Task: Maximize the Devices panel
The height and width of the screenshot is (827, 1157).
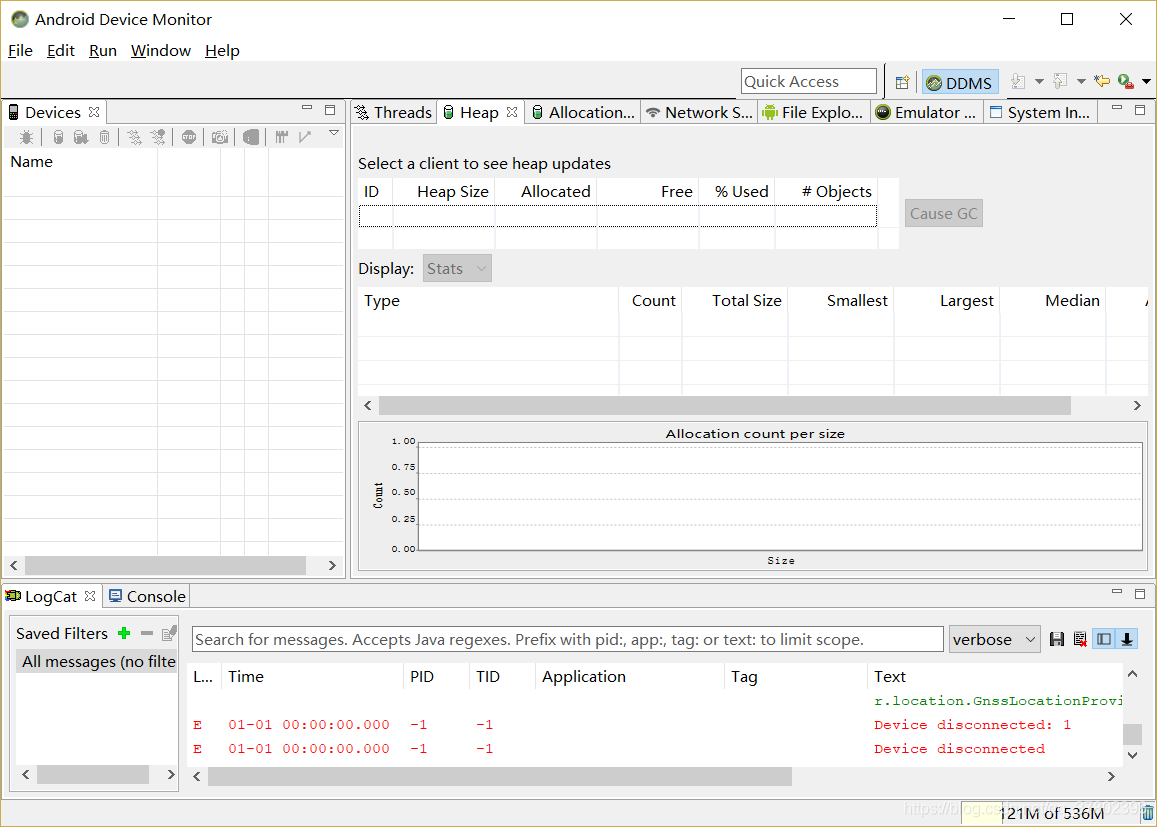Action: [330, 109]
